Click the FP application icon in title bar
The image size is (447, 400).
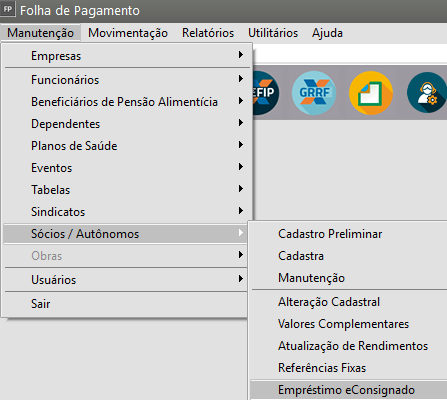[x=8, y=9]
